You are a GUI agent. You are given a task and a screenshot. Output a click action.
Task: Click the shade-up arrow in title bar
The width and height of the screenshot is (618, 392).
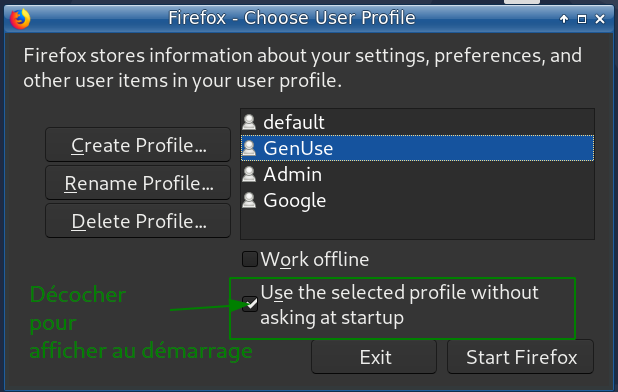(x=564, y=19)
